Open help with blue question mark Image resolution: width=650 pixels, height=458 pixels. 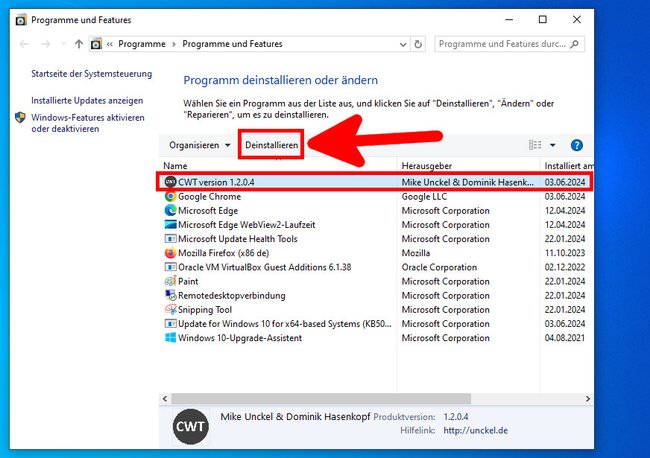[577, 145]
